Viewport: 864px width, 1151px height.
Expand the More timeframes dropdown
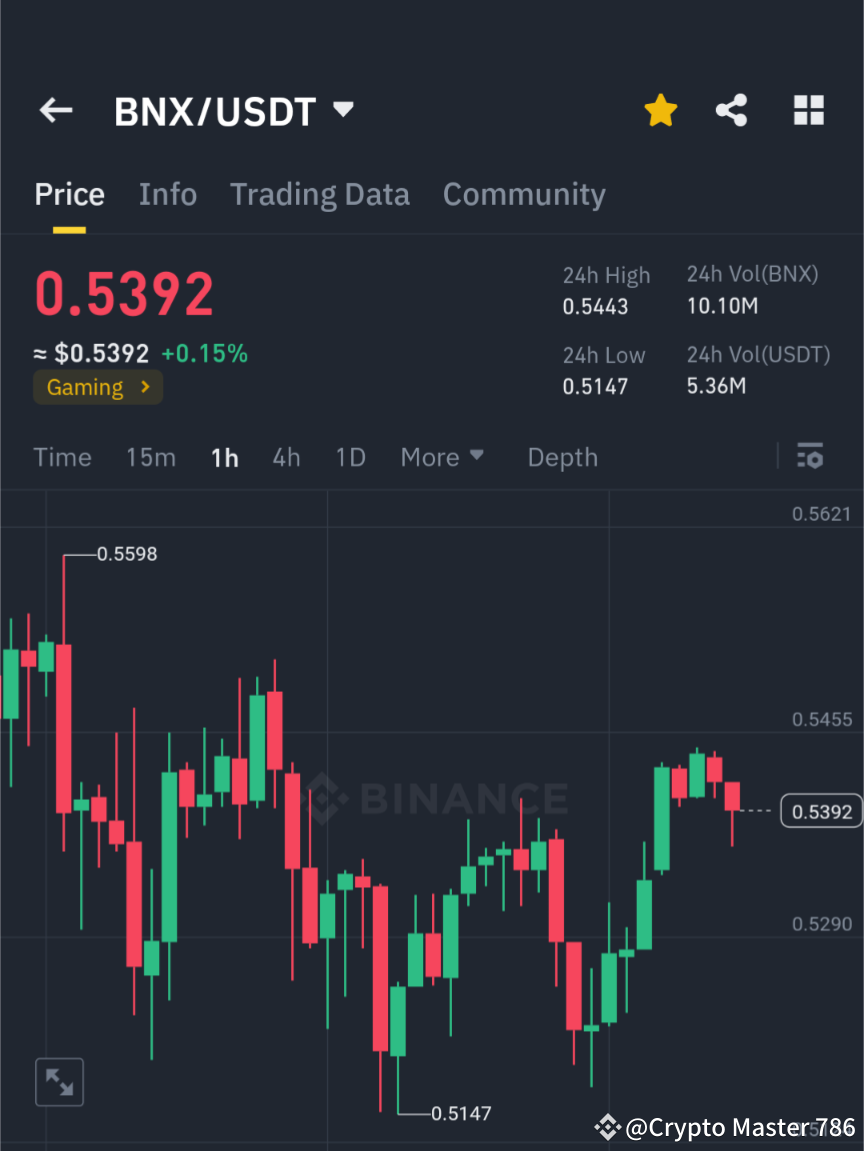(x=441, y=457)
